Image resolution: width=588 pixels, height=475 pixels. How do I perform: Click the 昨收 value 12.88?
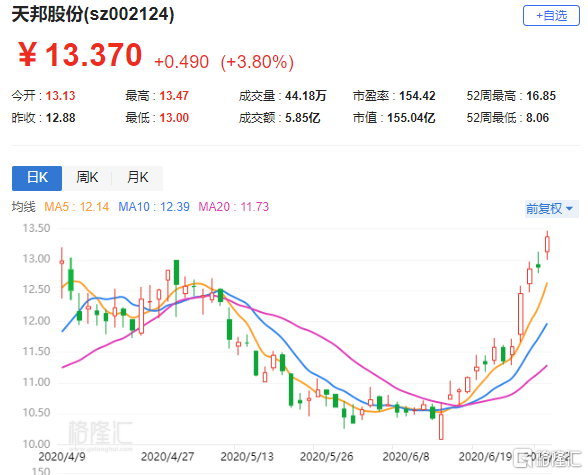(60, 118)
